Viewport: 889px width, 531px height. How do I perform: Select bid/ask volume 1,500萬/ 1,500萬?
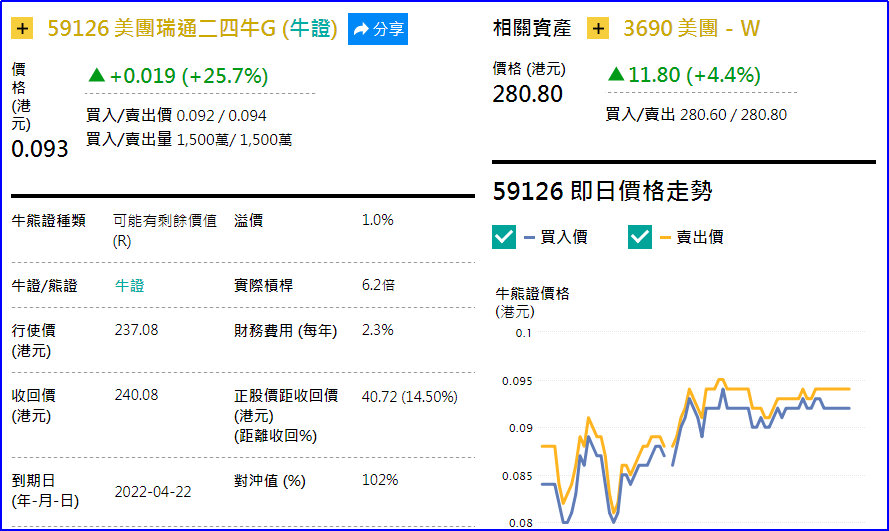click(234, 139)
